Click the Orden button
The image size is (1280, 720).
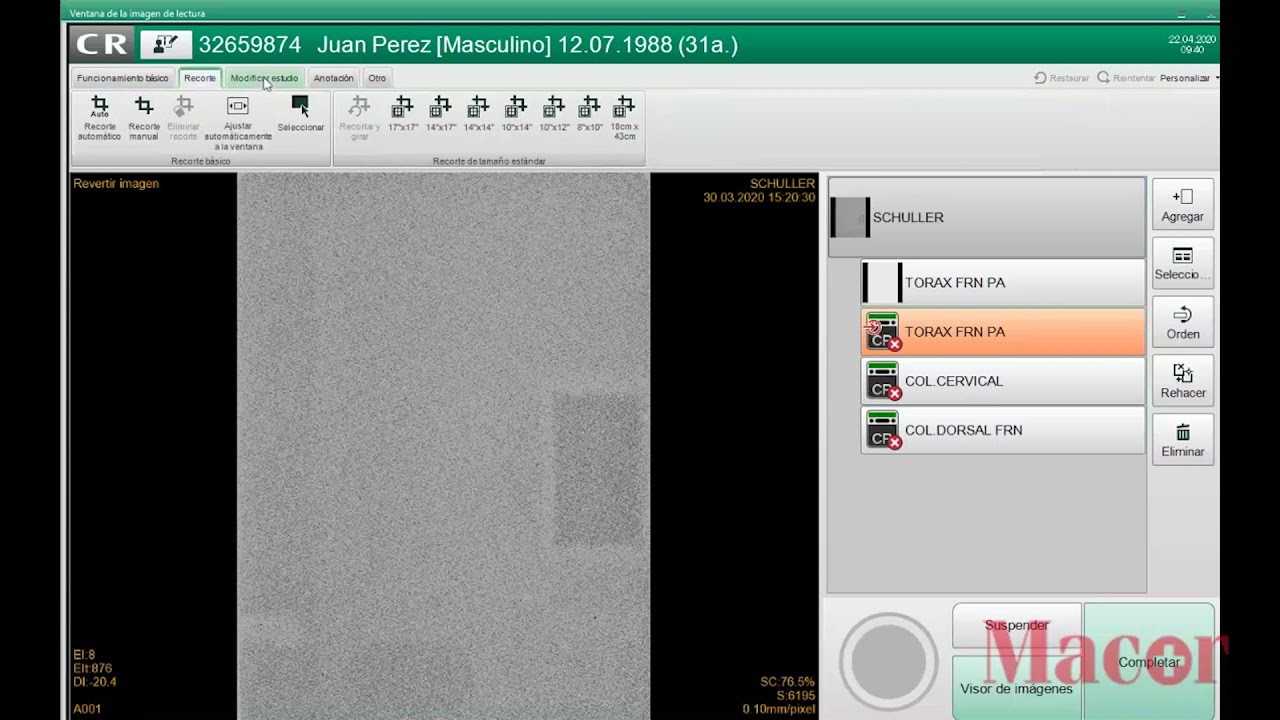tap(1183, 323)
